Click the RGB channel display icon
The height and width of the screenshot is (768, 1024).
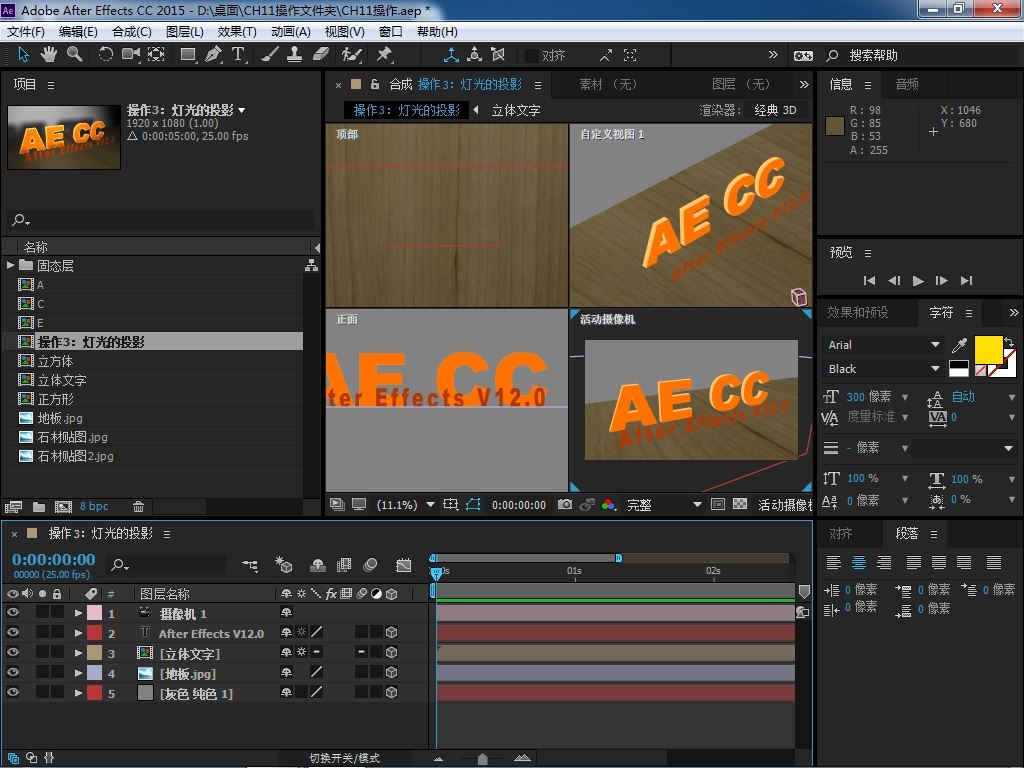click(609, 504)
